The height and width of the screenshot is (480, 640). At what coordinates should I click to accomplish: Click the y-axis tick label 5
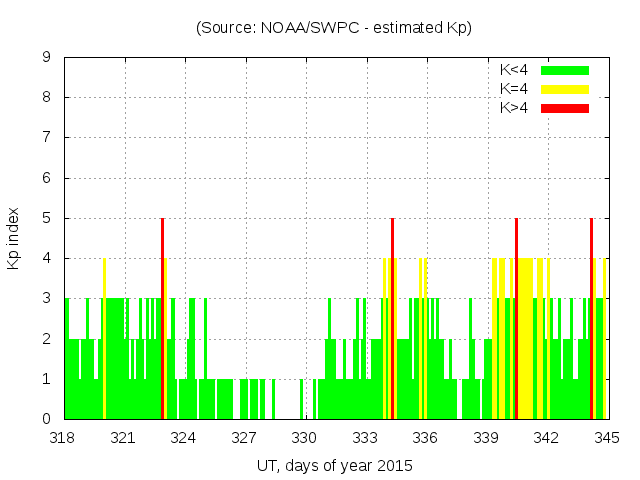[47, 218]
